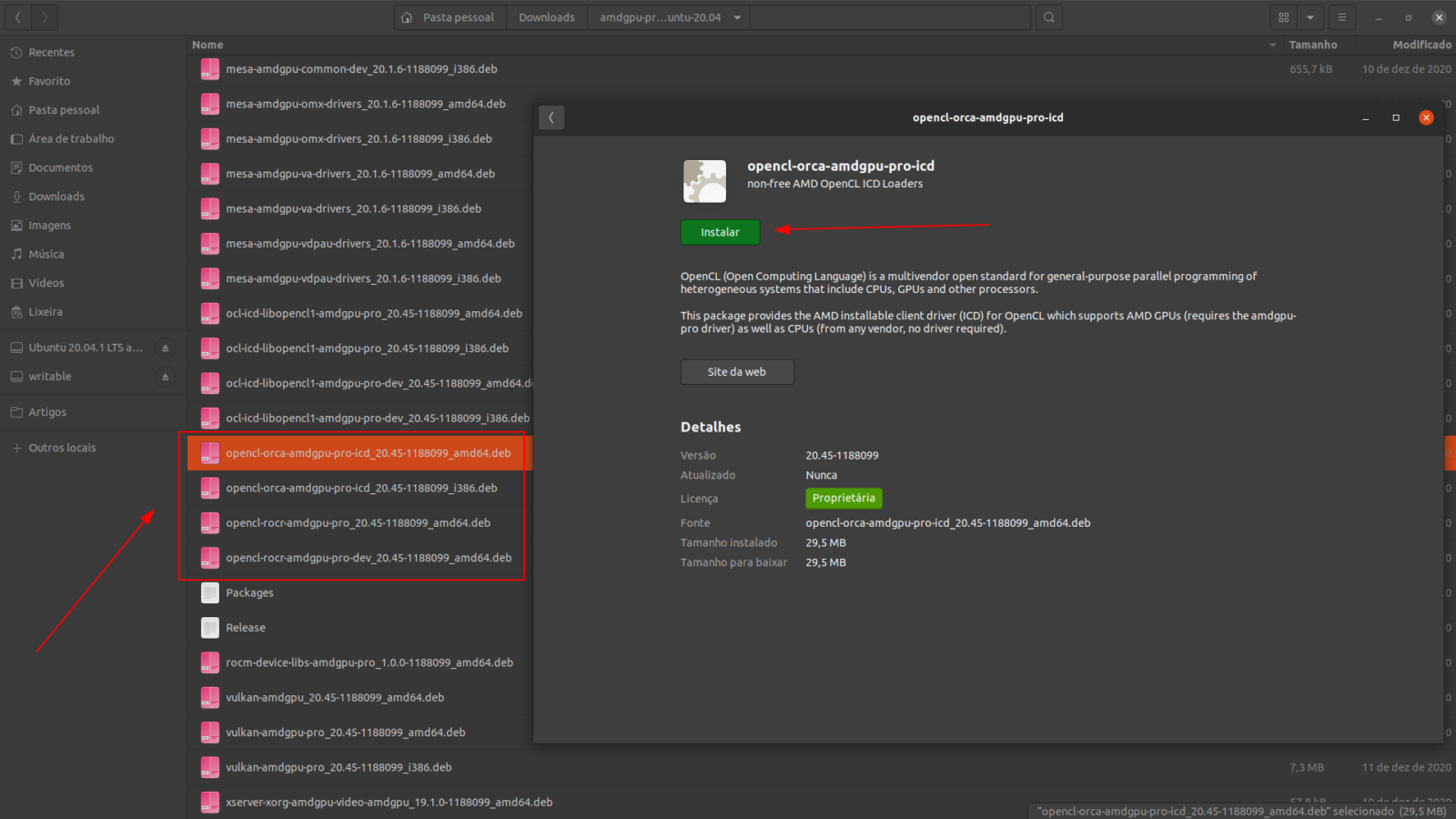The height and width of the screenshot is (819, 1456).
Task: Eject the Ubuntu 20.04.1 LTS drive
Action: pos(164,347)
